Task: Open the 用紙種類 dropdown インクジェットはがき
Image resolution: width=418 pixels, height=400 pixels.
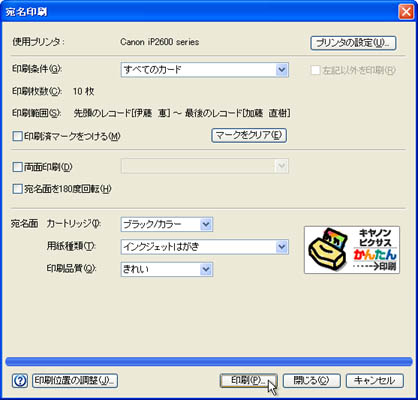Action: click(204, 247)
